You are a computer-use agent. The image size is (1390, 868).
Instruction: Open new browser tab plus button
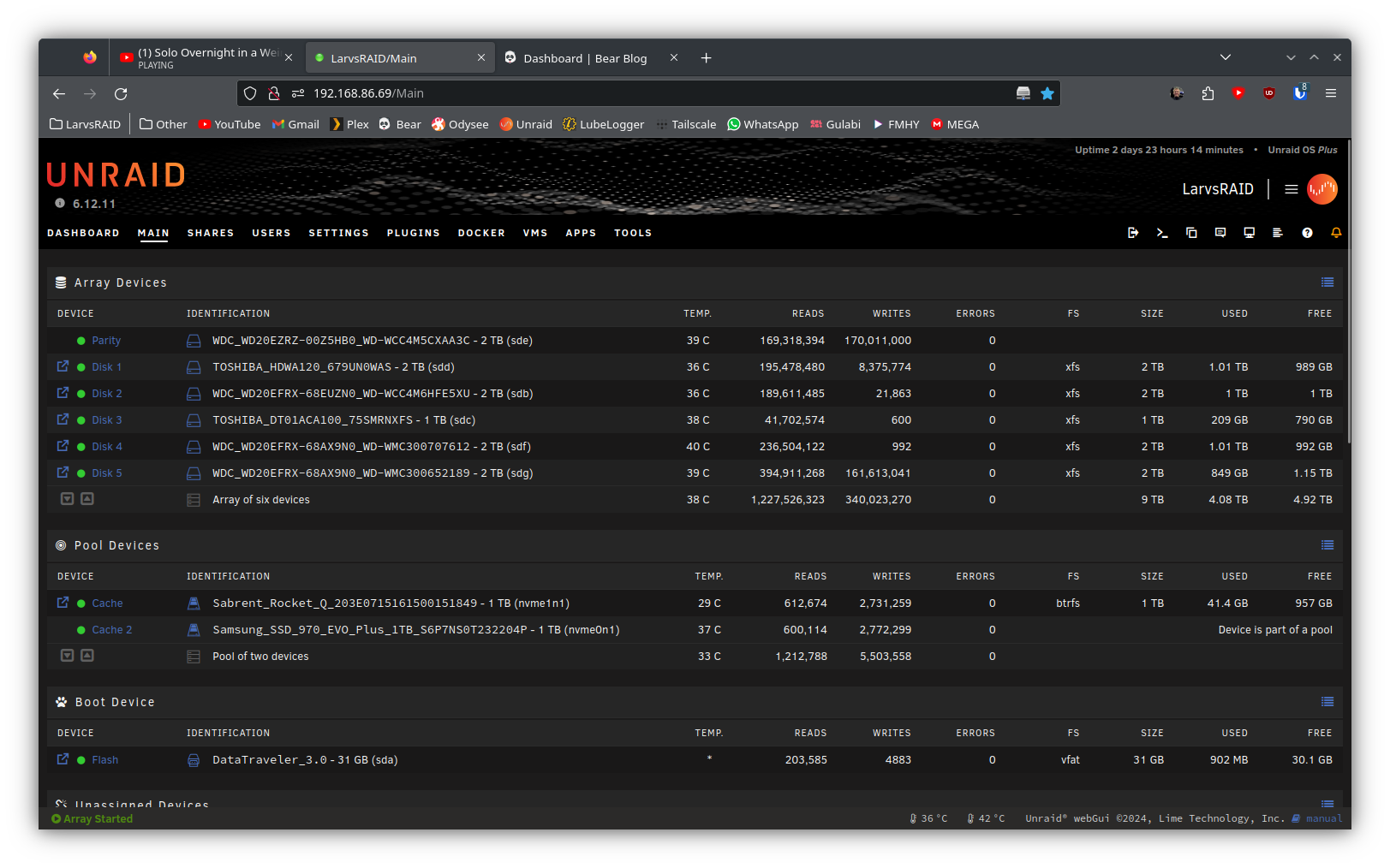(x=706, y=58)
